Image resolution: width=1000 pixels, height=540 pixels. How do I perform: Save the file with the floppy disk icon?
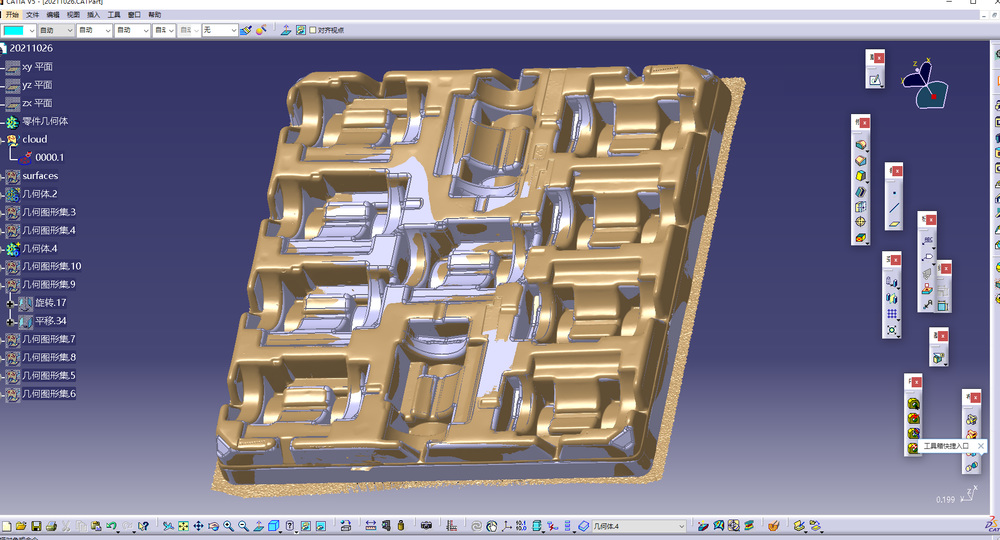coord(36,526)
